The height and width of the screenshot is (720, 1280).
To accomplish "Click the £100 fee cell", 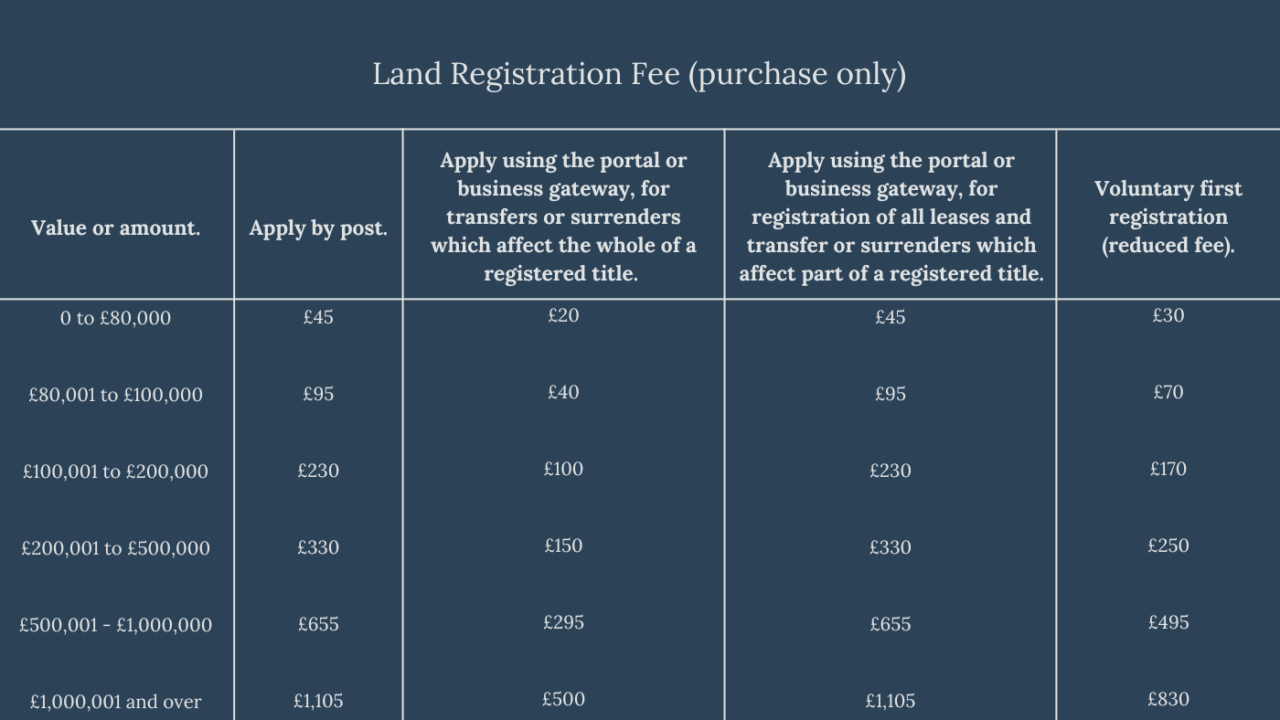I will click(563, 469).
